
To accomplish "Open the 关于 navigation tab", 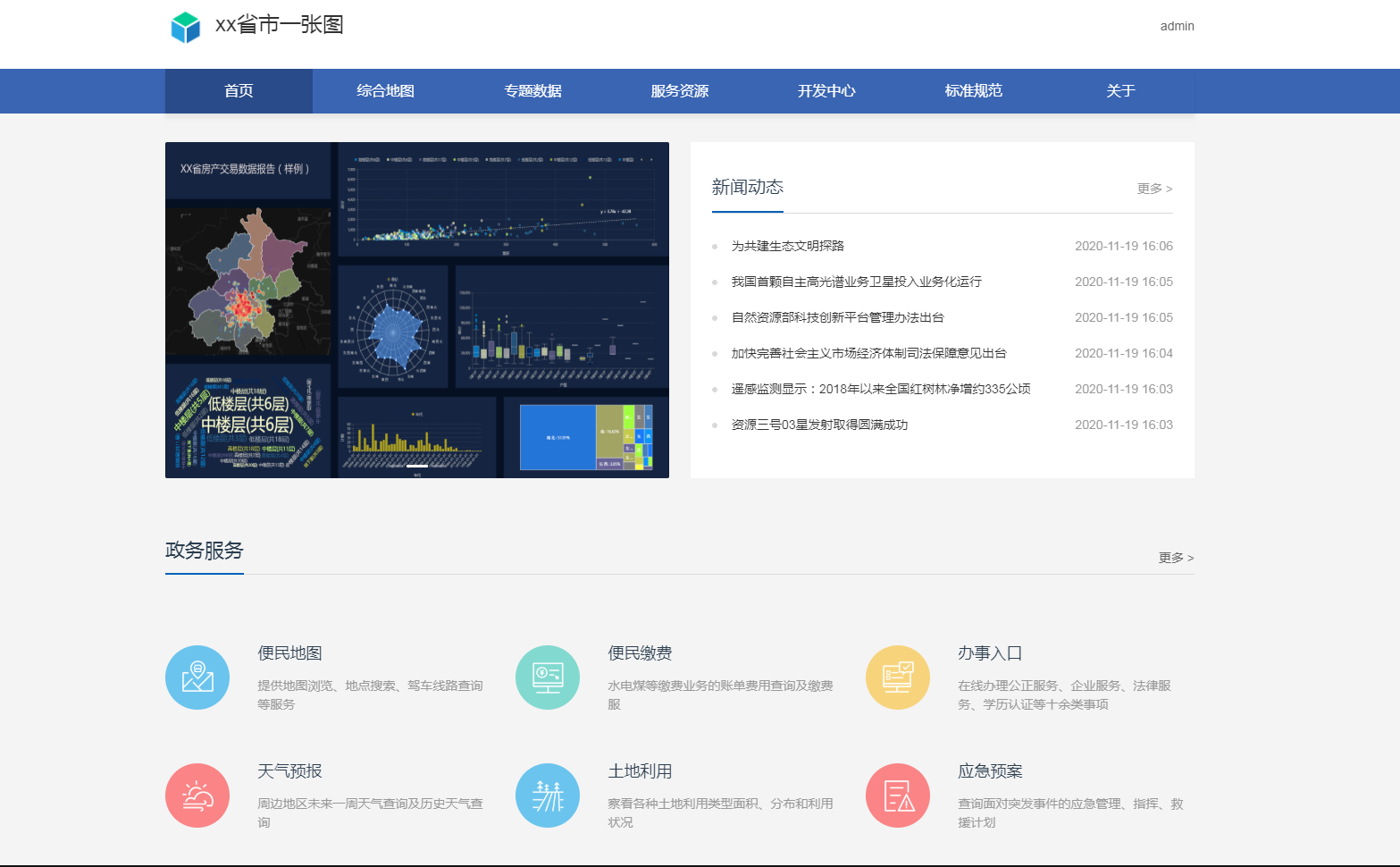I will click(1120, 90).
